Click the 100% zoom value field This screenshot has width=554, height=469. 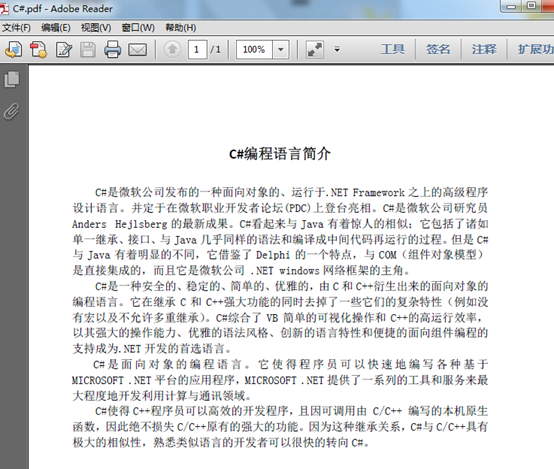click(254, 49)
